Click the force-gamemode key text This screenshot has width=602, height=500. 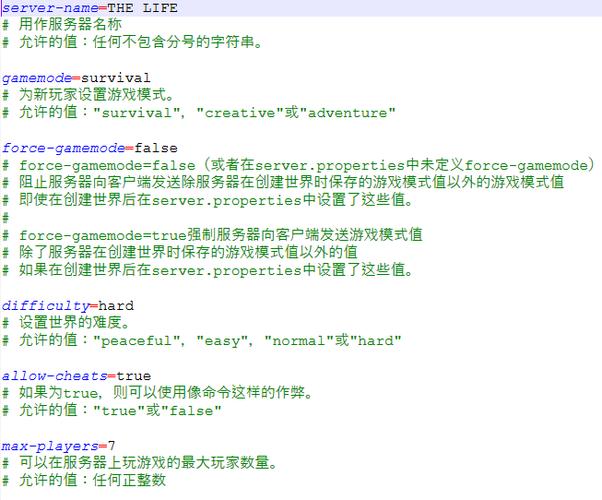[64, 148]
